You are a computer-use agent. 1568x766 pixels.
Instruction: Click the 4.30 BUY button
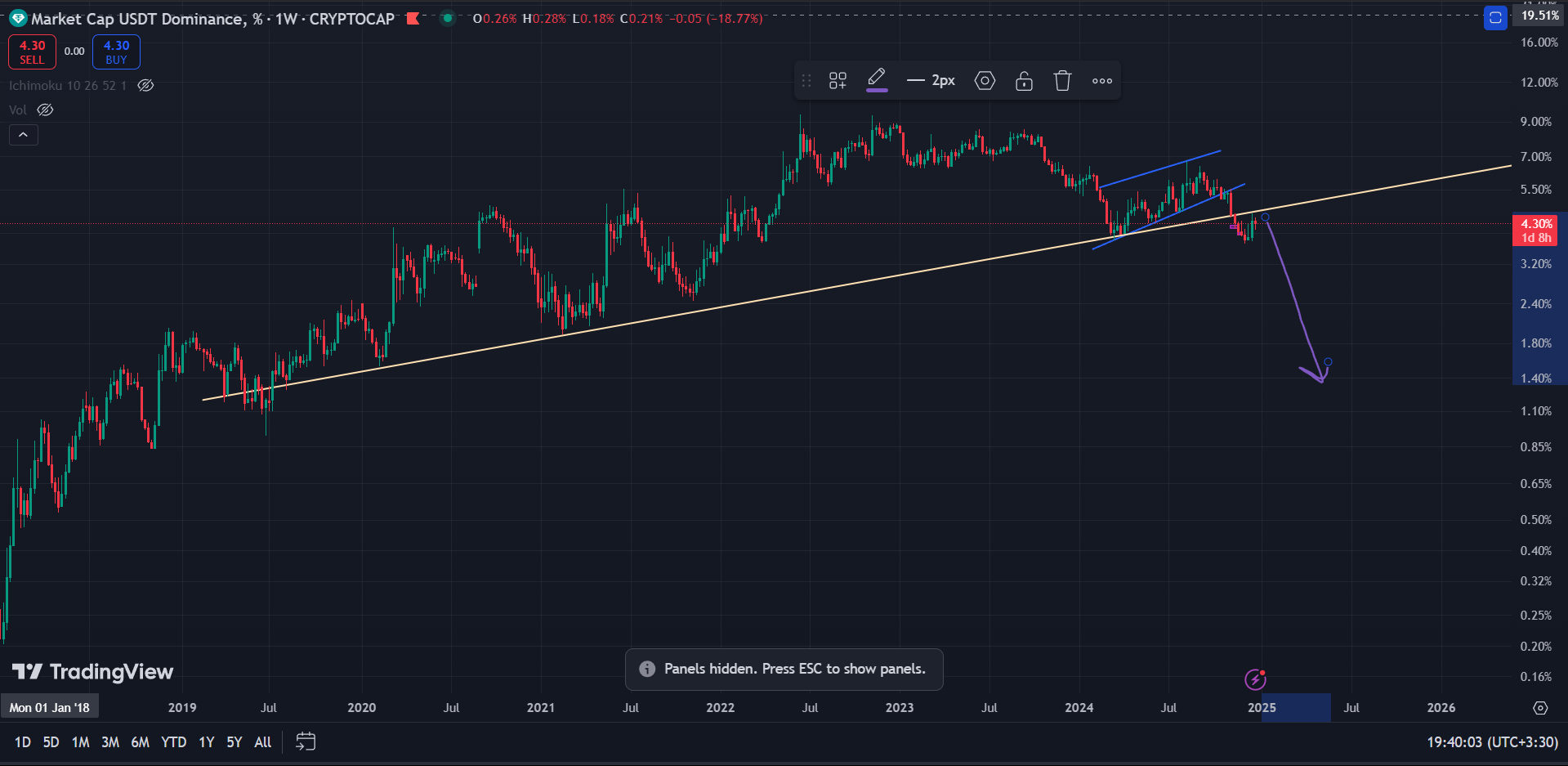click(116, 52)
